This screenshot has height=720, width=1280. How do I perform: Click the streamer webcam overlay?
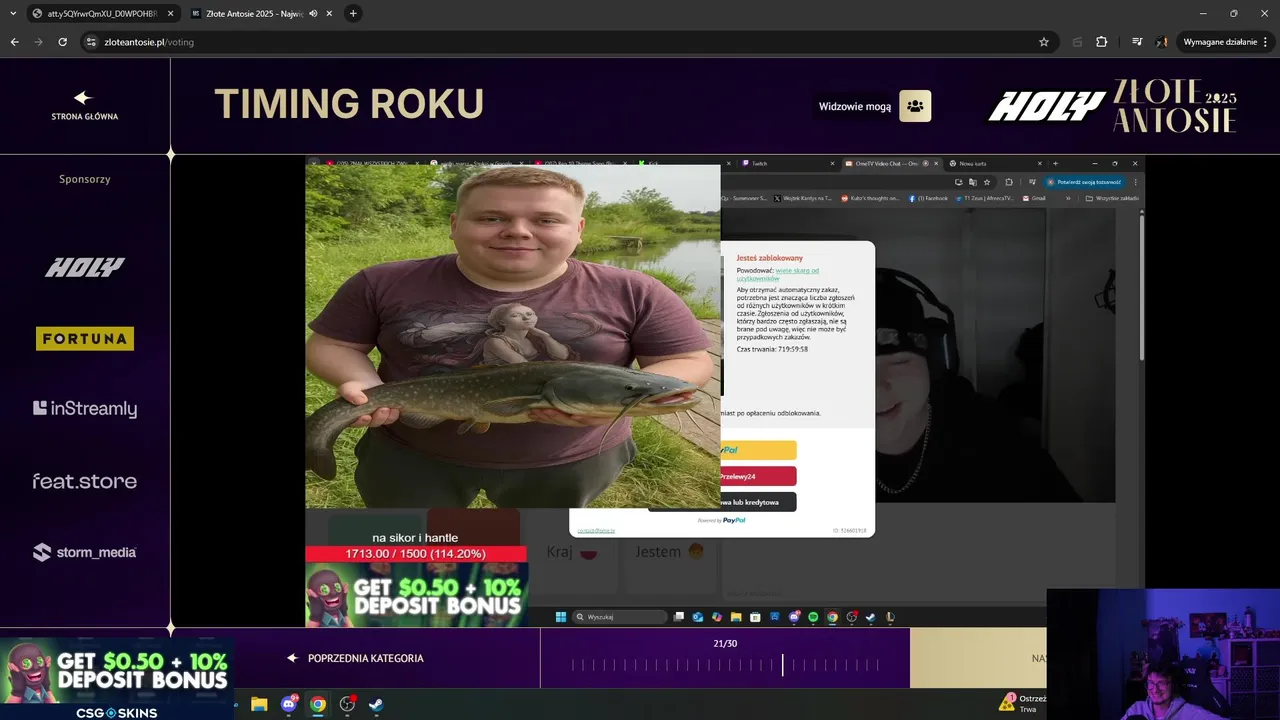[1163, 654]
